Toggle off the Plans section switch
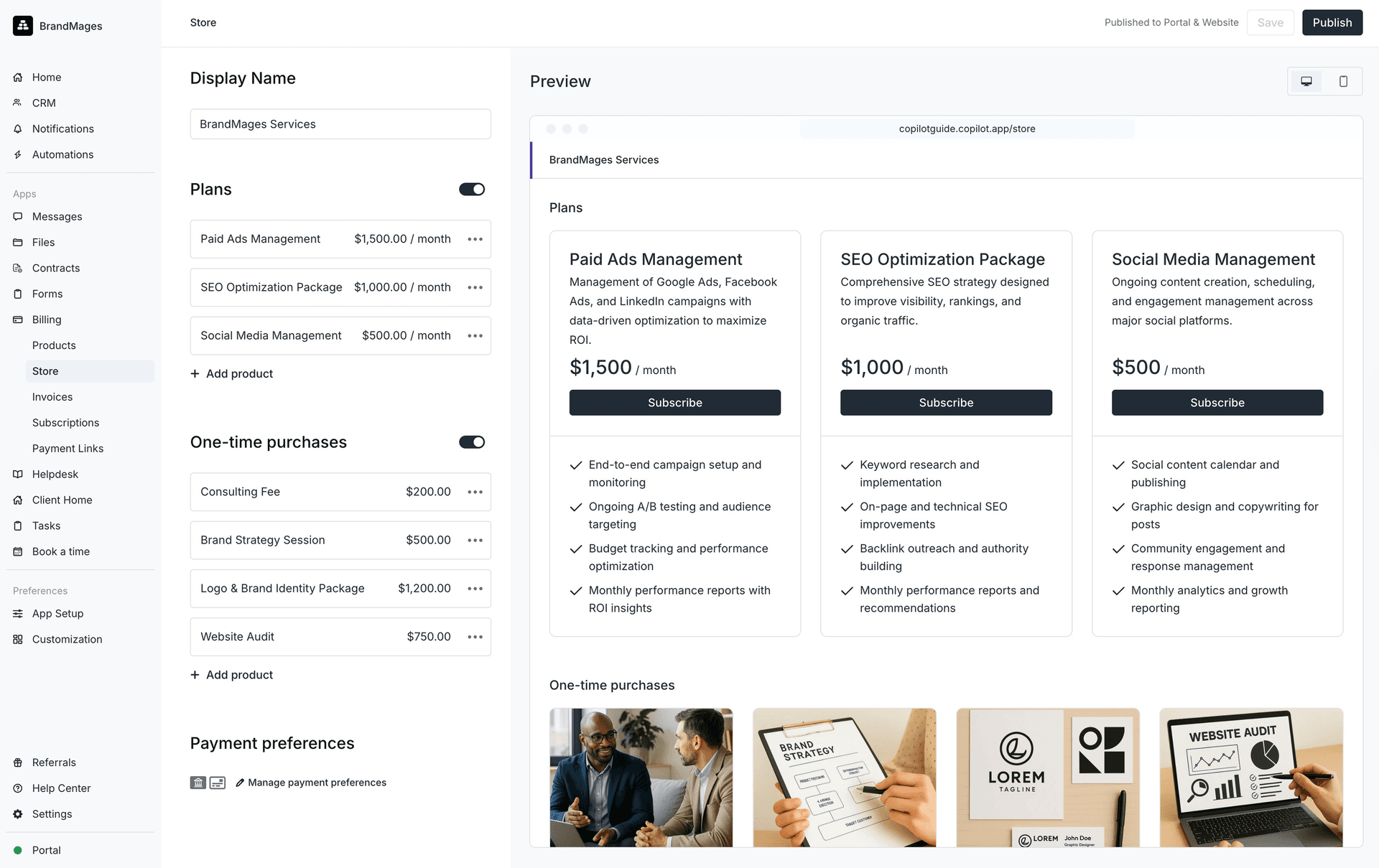 (472, 190)
